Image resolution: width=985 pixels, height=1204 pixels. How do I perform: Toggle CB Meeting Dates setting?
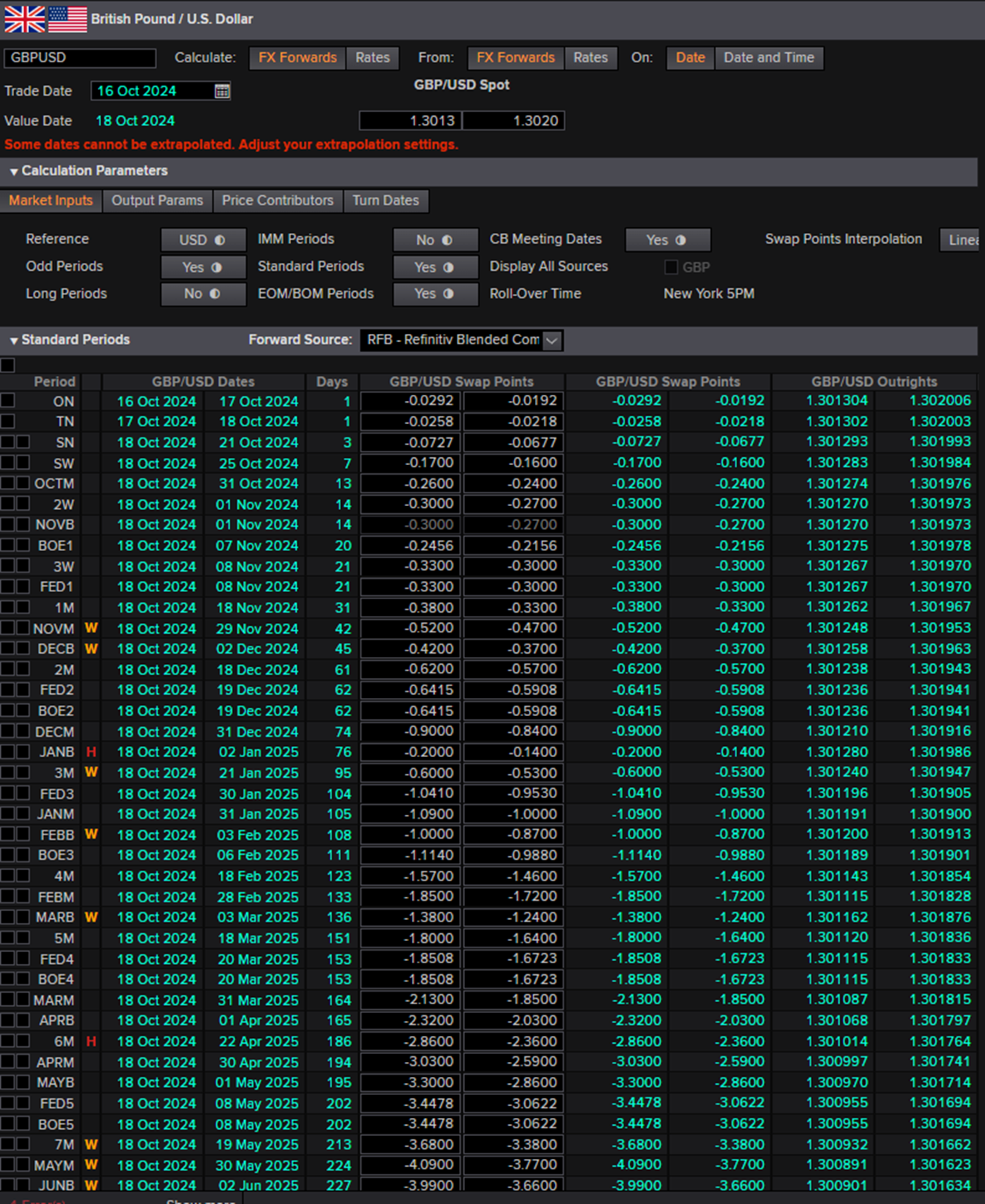click(667, 240)
